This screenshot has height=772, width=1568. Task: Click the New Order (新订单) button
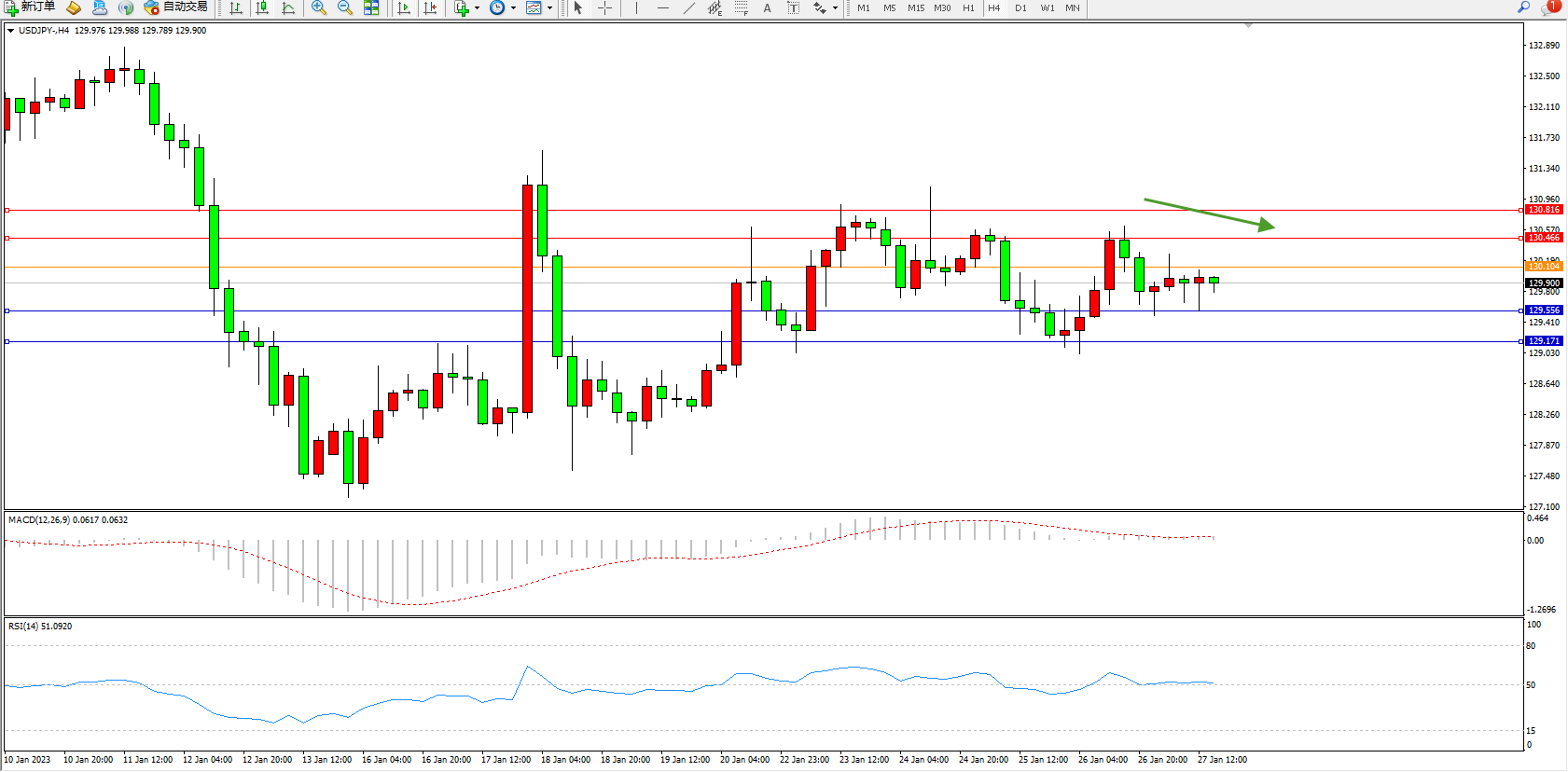pos(30,7)
